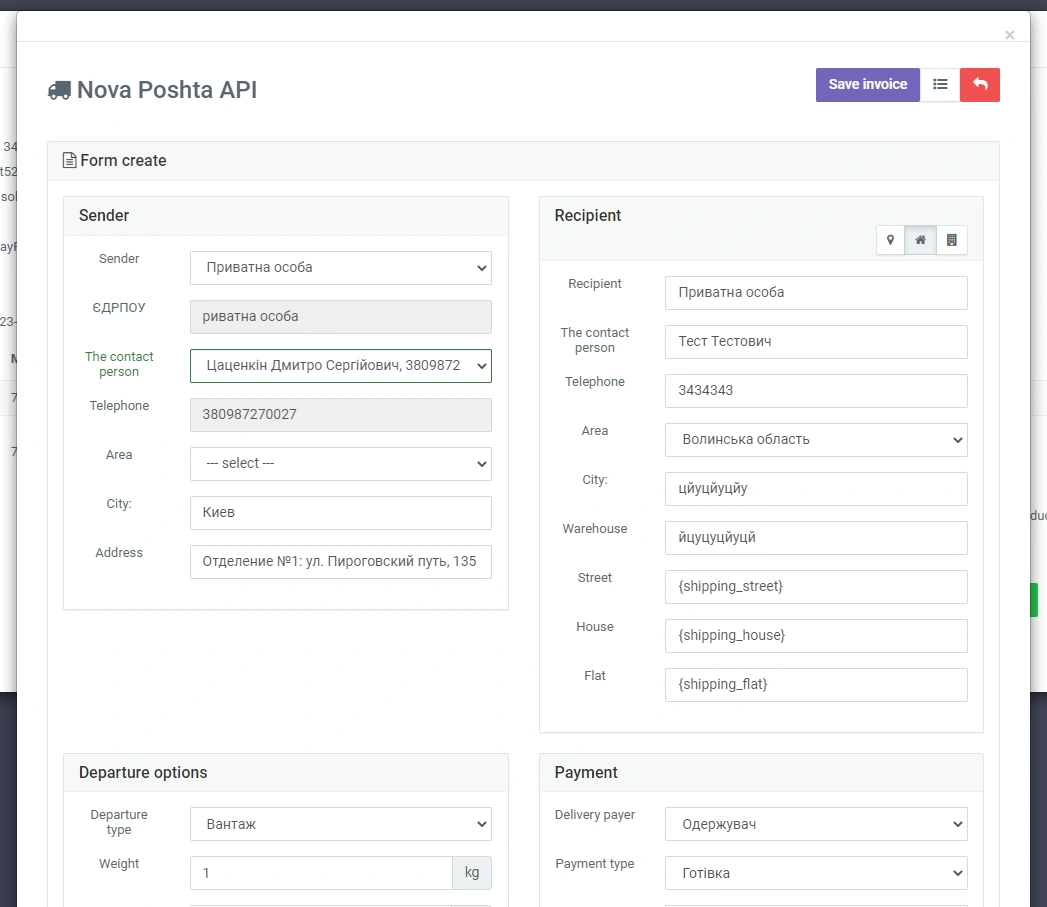Select the map pin icon in Recipient
The width and height of the screenshot is (1047, 907).
tap(890, 240)
